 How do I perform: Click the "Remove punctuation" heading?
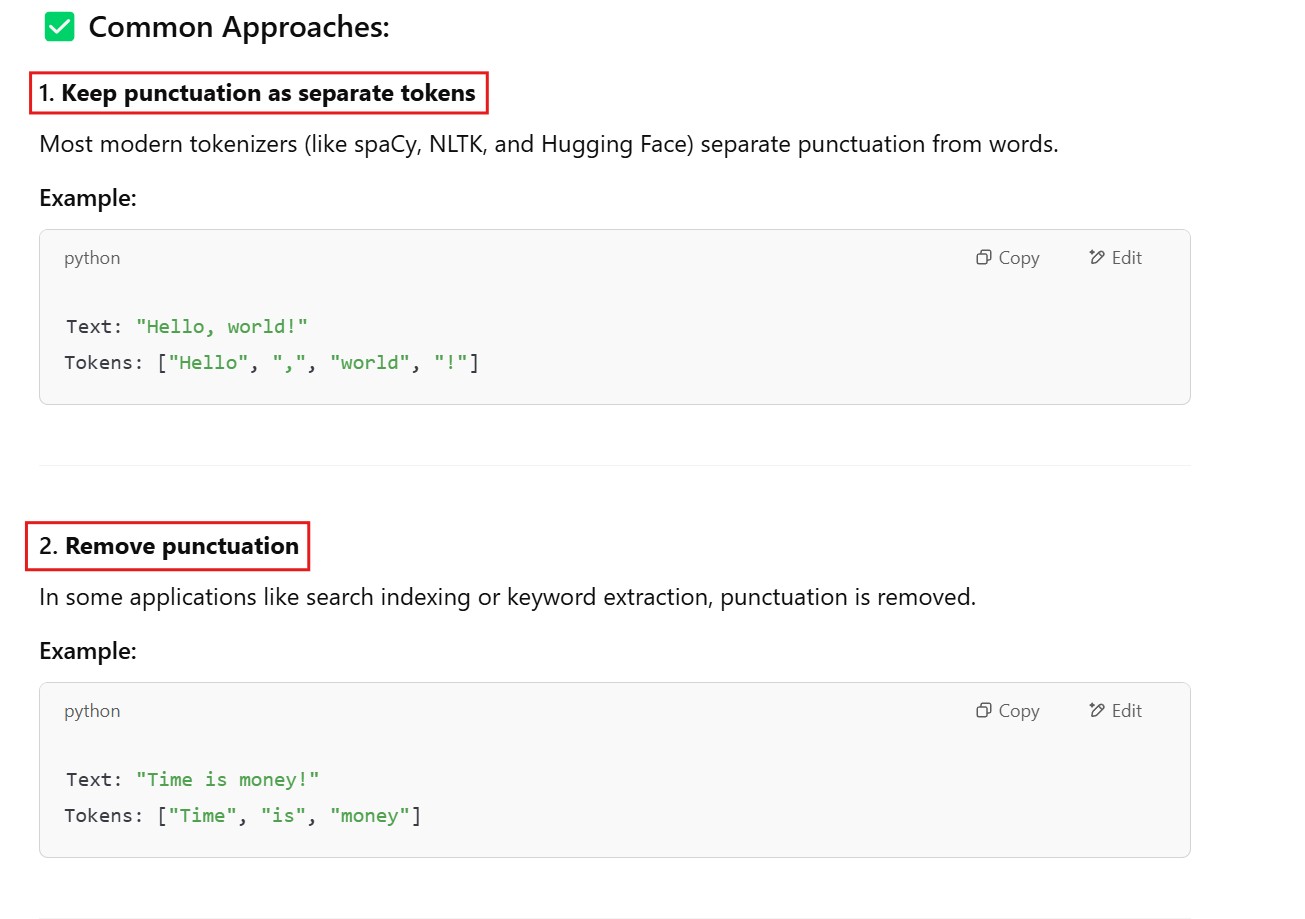[x=181, y=546]
